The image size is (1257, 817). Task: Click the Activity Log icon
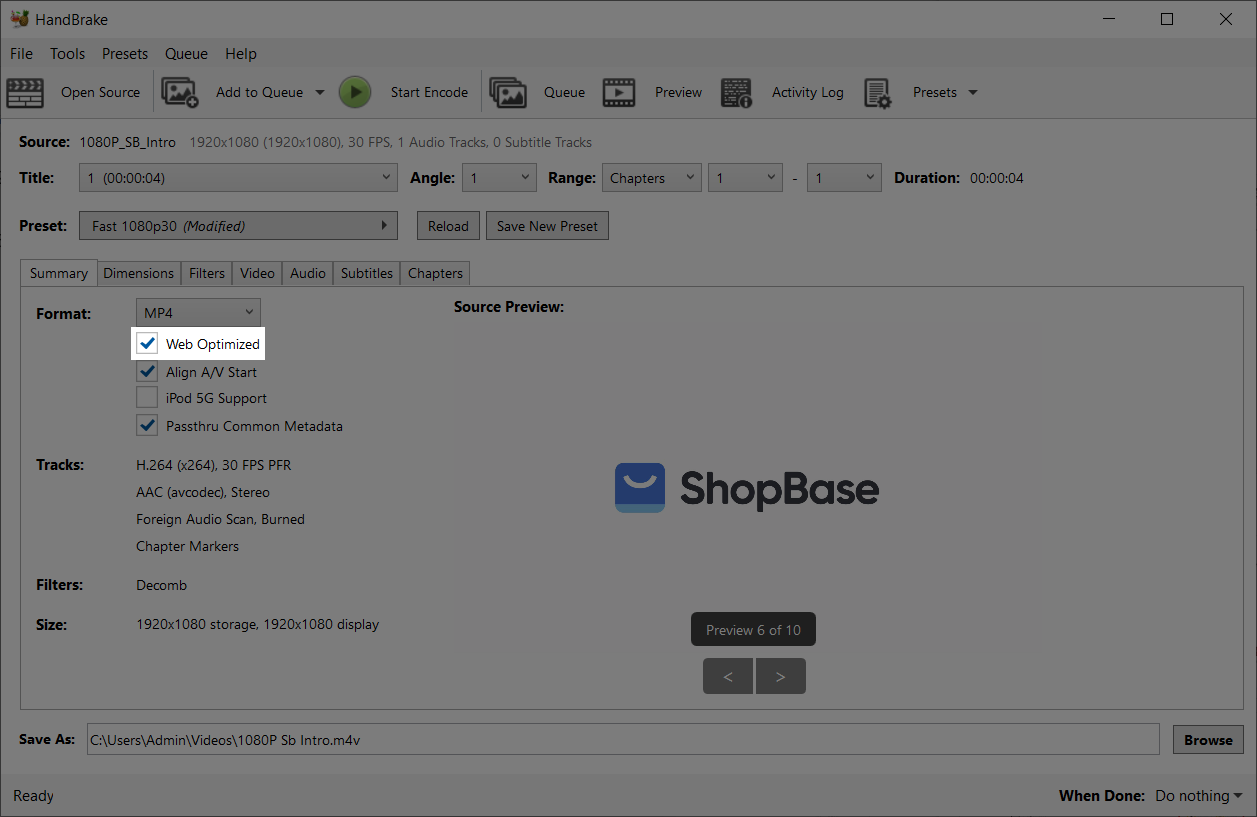point(736,92)
